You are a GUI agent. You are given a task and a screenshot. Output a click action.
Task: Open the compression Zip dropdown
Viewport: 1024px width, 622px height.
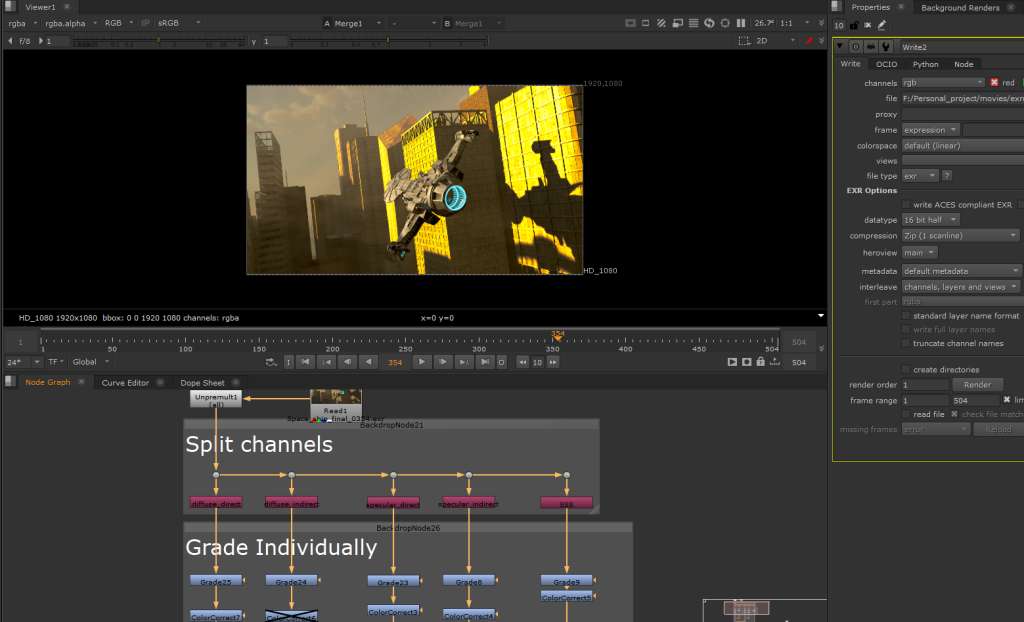coord(961,235)
